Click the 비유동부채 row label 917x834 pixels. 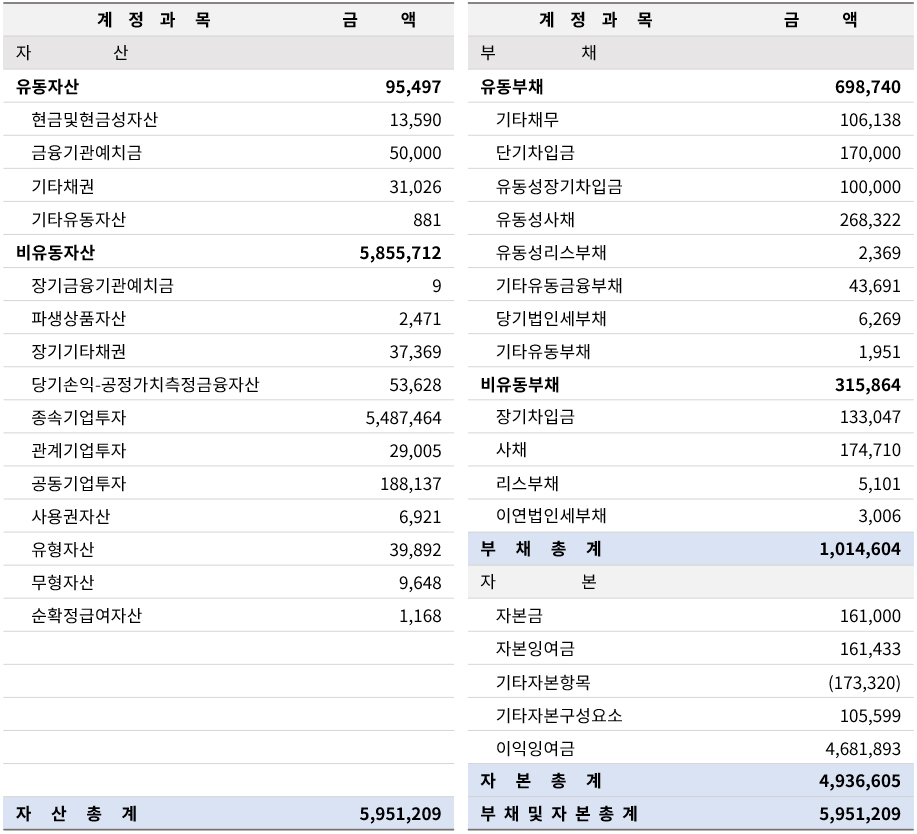520,385
